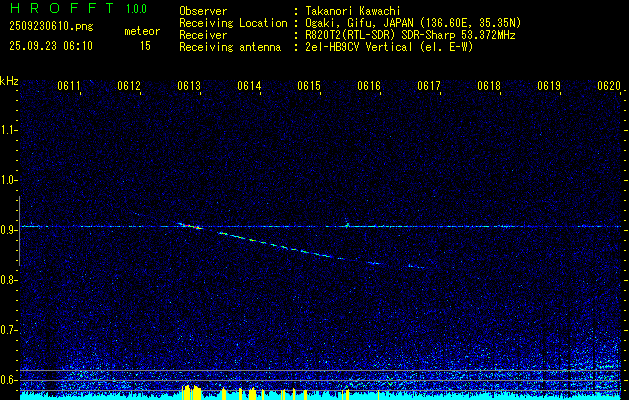Click the 0613 time marker
Image resolution: width=629 pixels, height=400 pixels.
[x=189, y=86]
